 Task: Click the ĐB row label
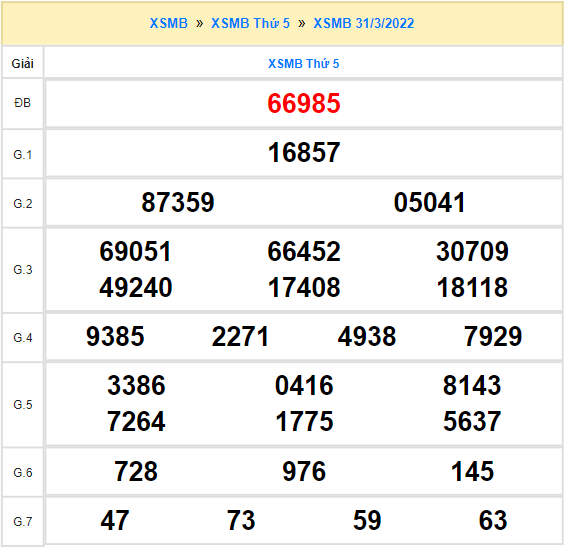[x=22, y=103]
